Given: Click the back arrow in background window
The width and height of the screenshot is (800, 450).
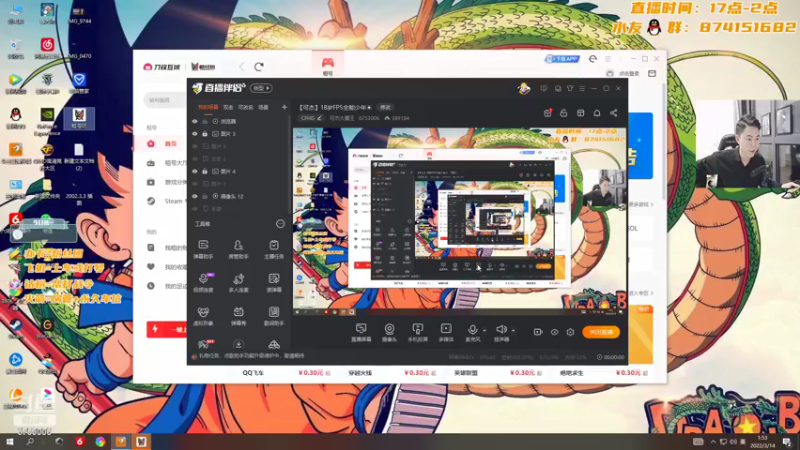Looking at the screenshot, I should [x=242, y=66].
